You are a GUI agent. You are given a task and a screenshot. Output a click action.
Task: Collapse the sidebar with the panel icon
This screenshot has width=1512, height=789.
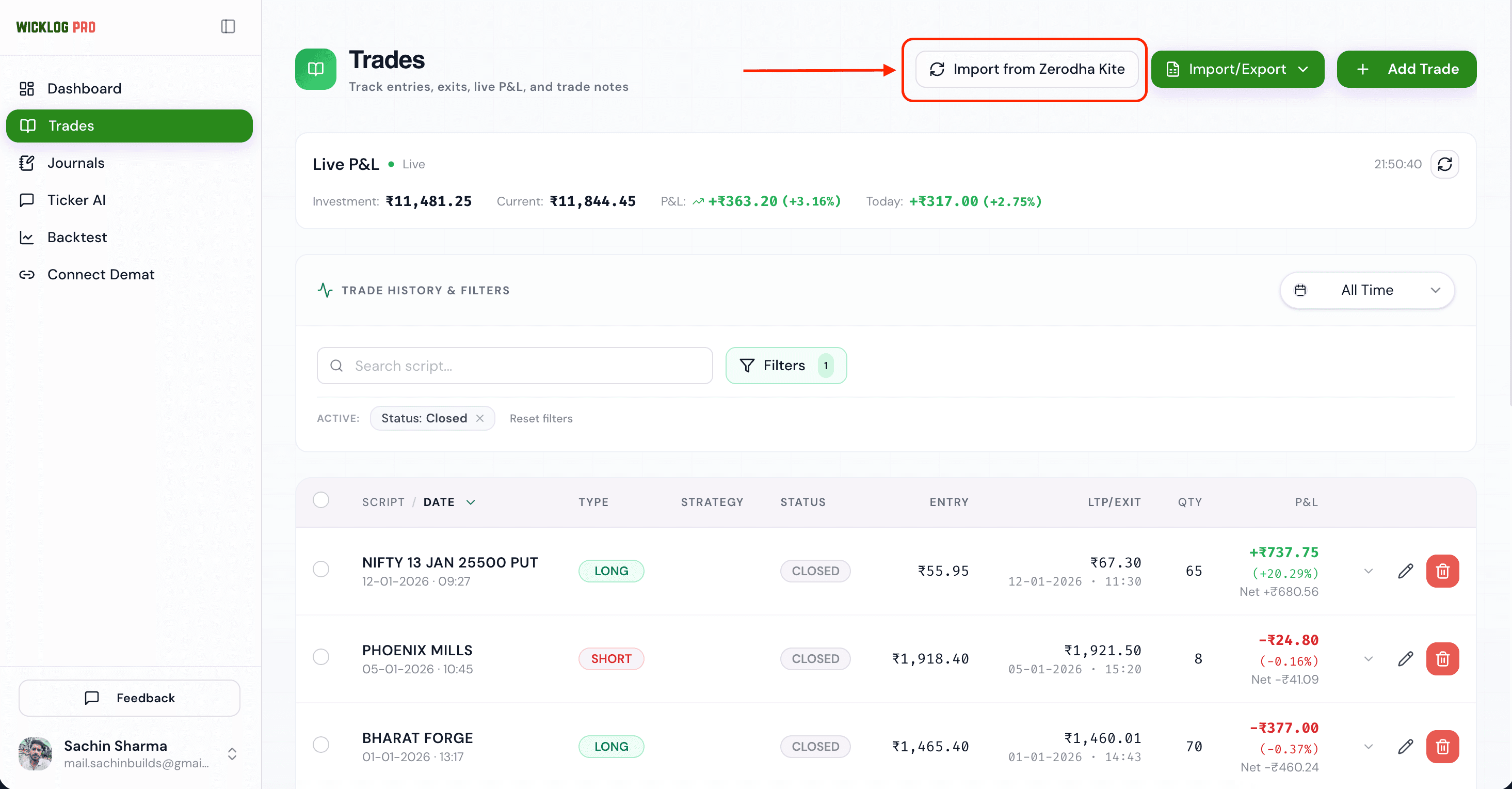click(x=228, y=26)
